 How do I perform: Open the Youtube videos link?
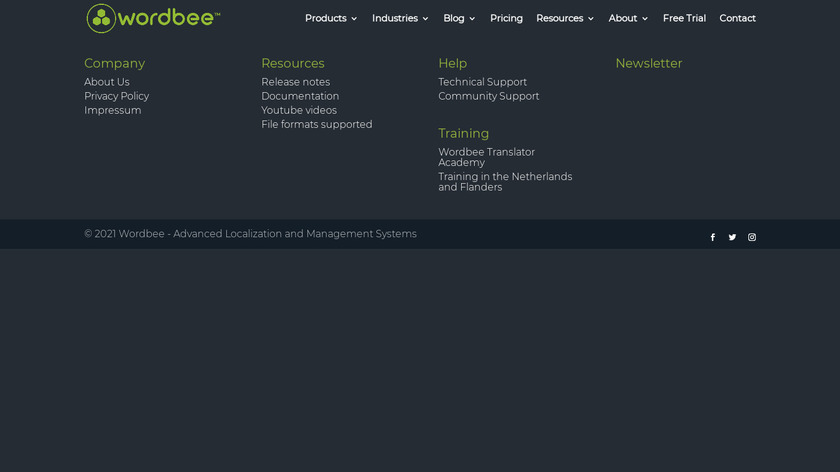coord(299,110)
